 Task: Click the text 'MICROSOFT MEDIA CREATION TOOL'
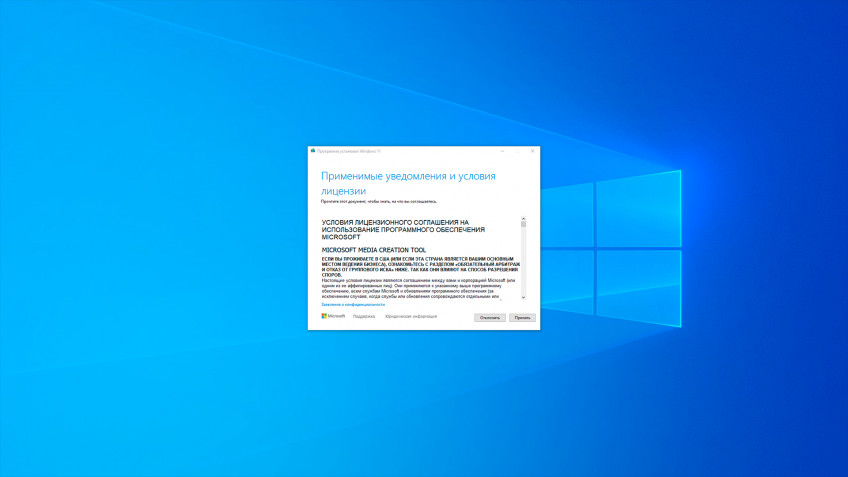[x=374, y=250]
